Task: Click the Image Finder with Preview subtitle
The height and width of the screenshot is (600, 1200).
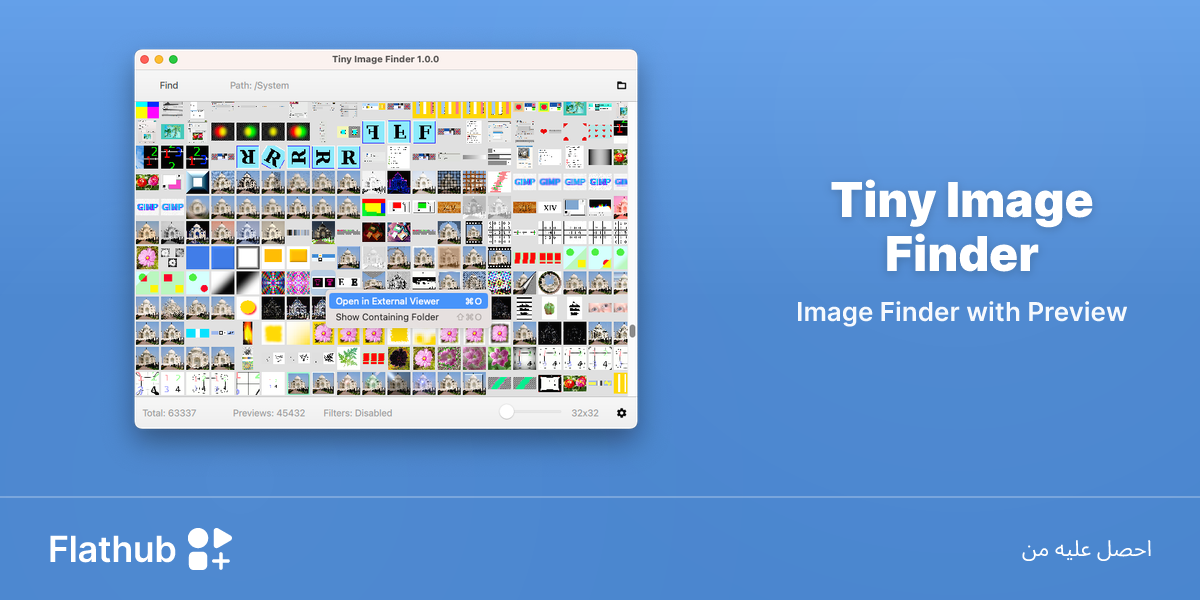Action: tap(961, 312)
